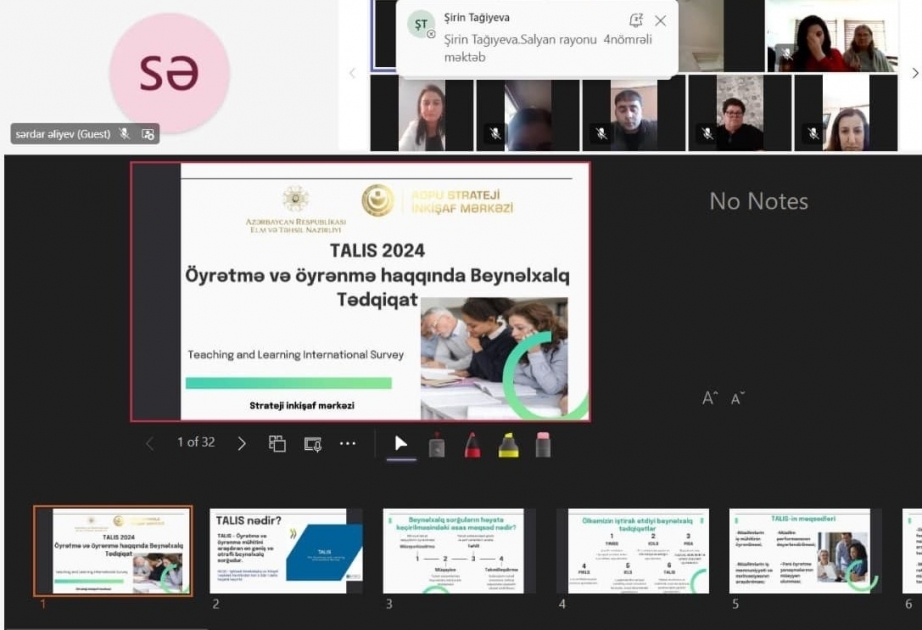
Task: Click the '1 of 32' slide counter
Action: [x=196, y=442]
